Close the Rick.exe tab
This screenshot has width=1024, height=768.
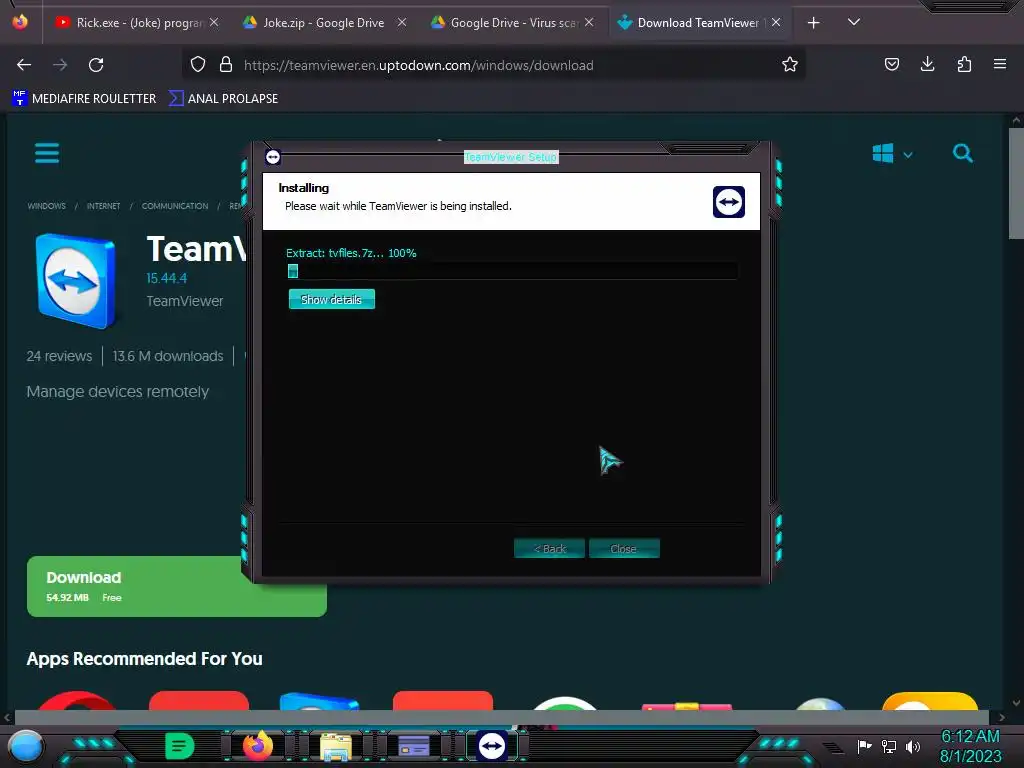(214, 22)
